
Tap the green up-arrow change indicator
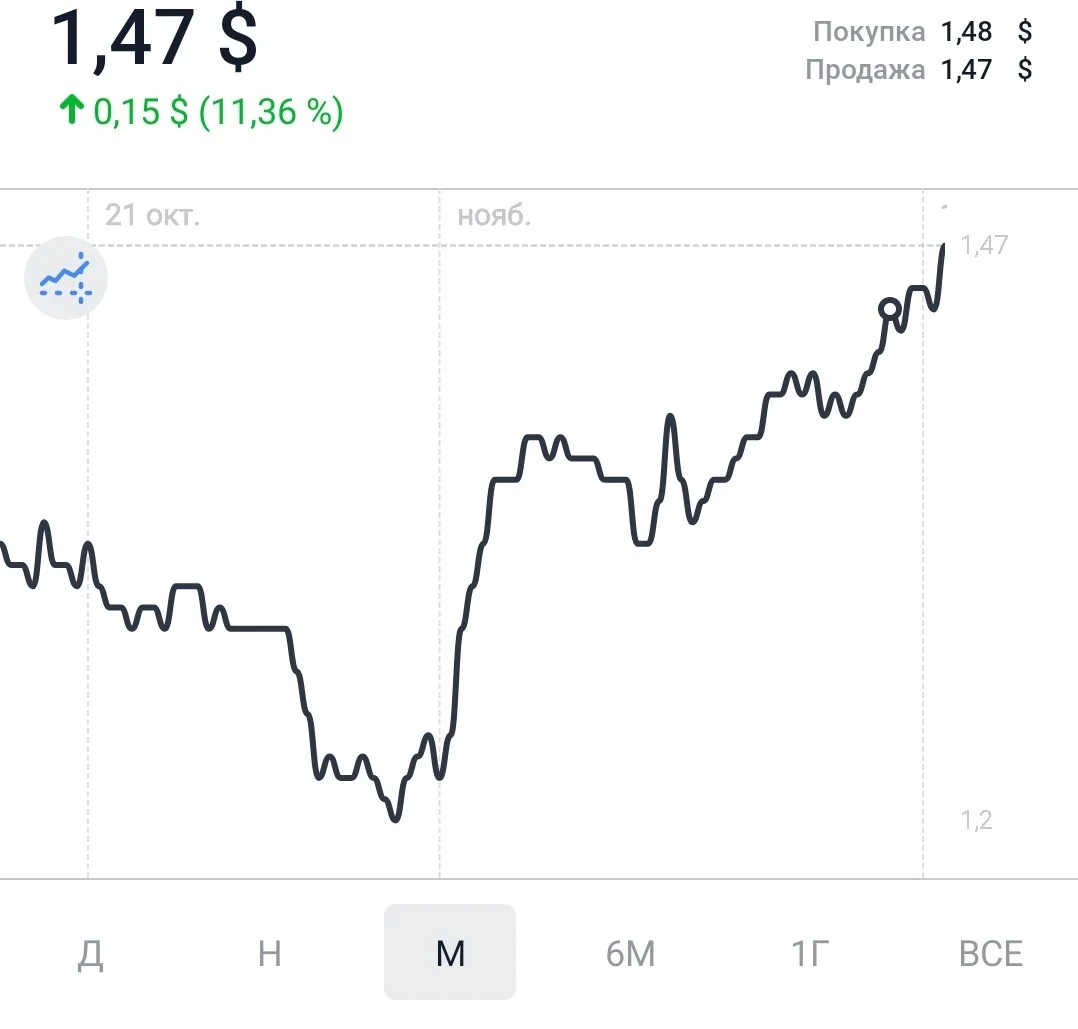[72, 110]
